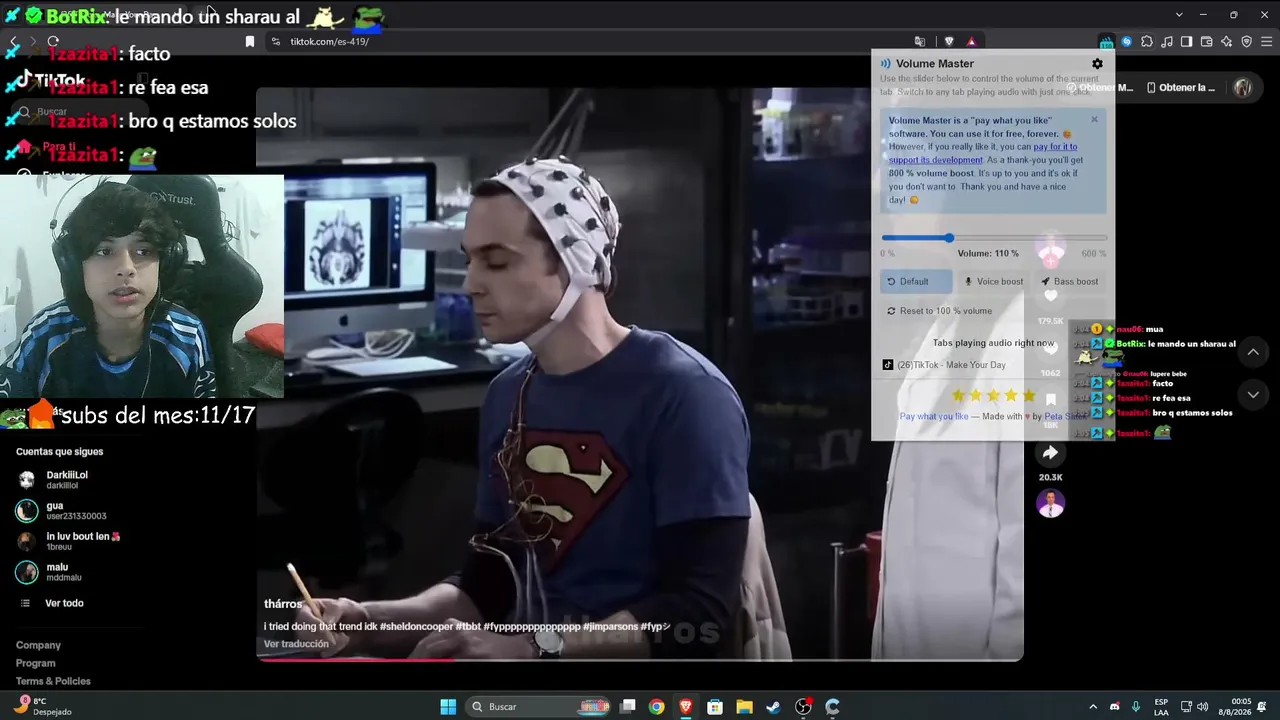The width and height of the screenshot is (1280, 720).
Task: Open the weather widget showing 8°C
Action: pyautogui.click(x=45, y=707)
